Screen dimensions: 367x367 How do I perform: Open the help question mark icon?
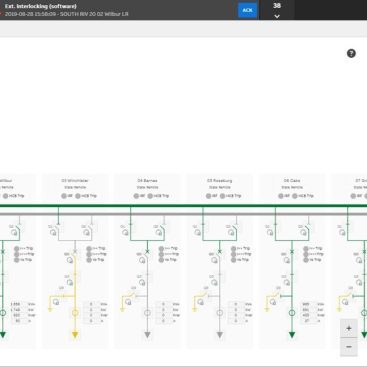(x=351, y=53)
